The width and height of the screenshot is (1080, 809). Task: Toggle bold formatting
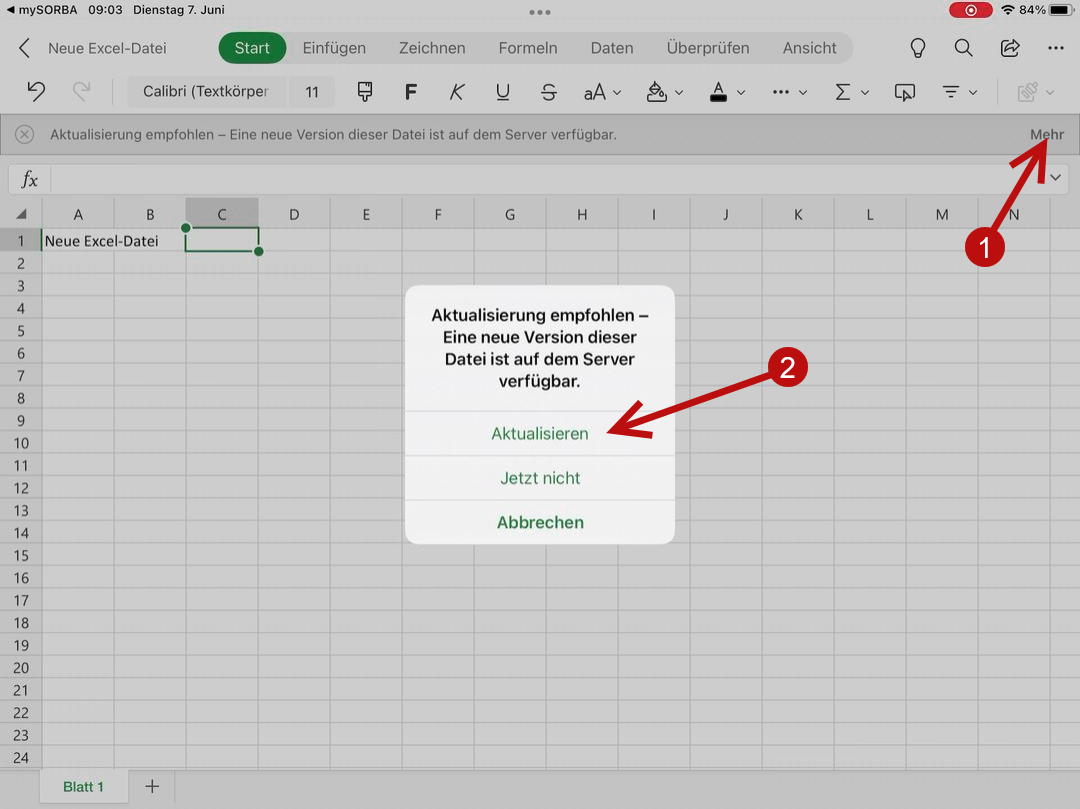coord(410,92)
